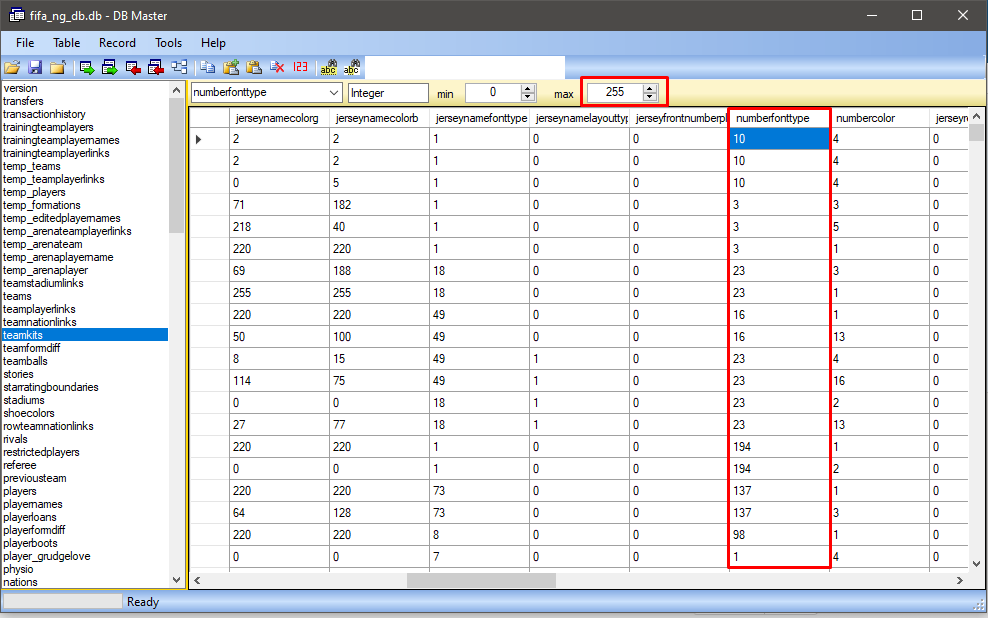This screenshot has width=988, height=618.
Task: Click the jerseynamecolorg cell showing 218
Action: pyautogui.click(x=279, y=227)
